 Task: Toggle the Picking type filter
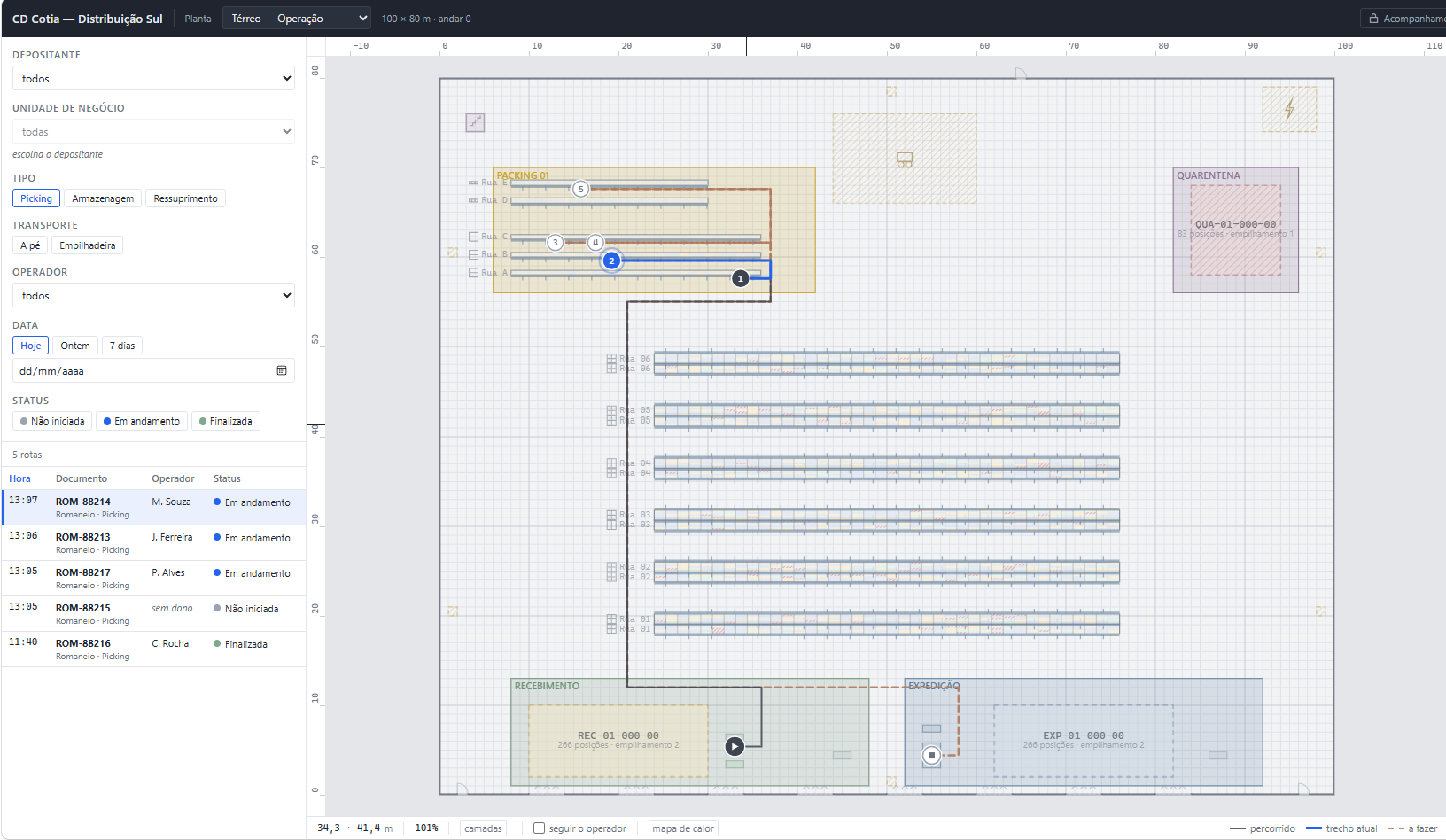point(36,198)
